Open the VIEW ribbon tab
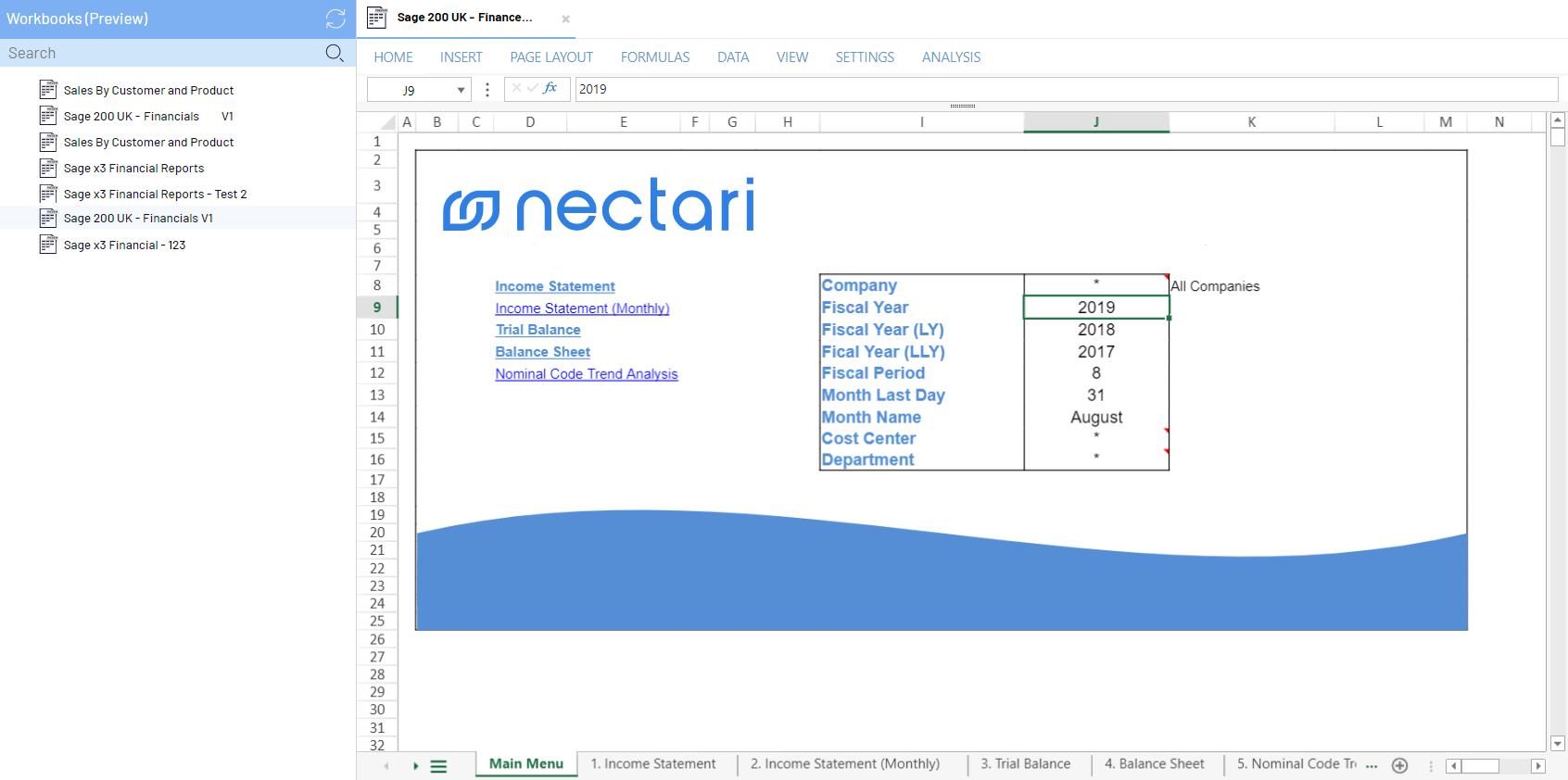This screenshot has height=780, width=1568. point(792,57)
